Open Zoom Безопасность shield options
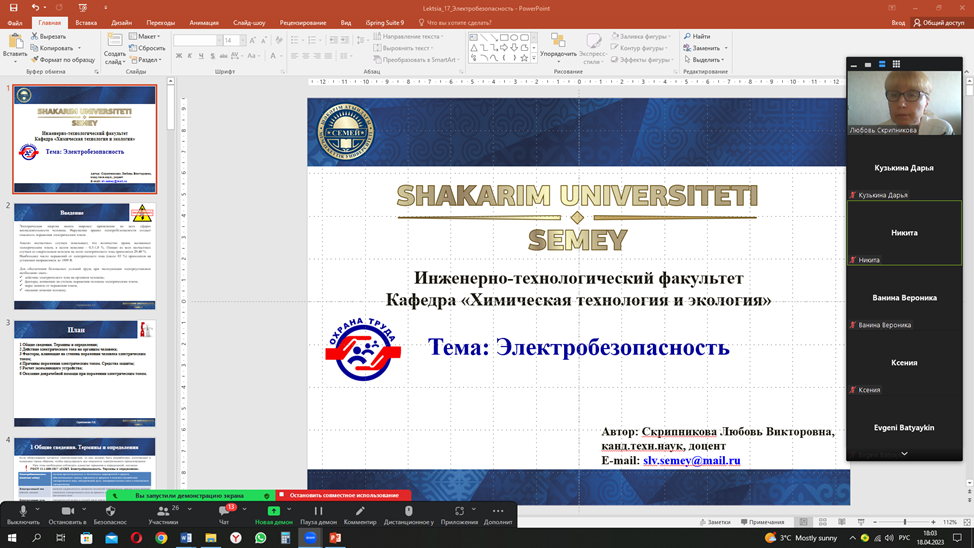This screenshot has height=548, width=974. [110, 514]
